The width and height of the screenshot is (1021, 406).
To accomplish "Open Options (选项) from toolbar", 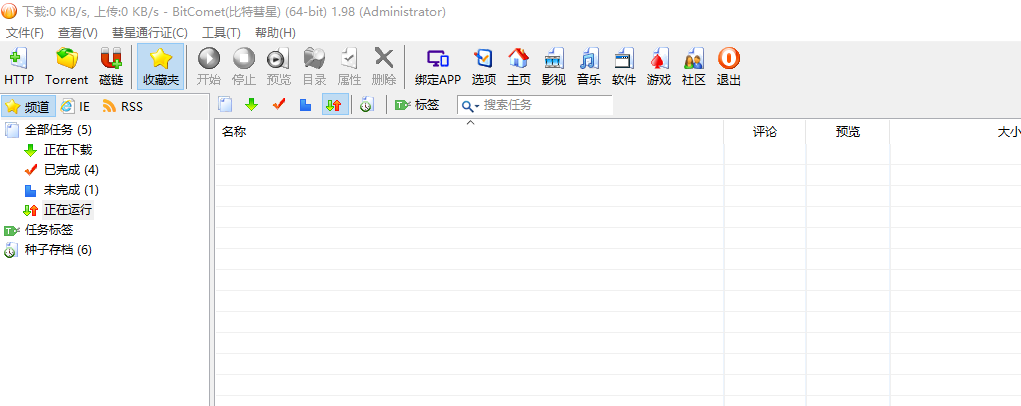I will (484, 66).
